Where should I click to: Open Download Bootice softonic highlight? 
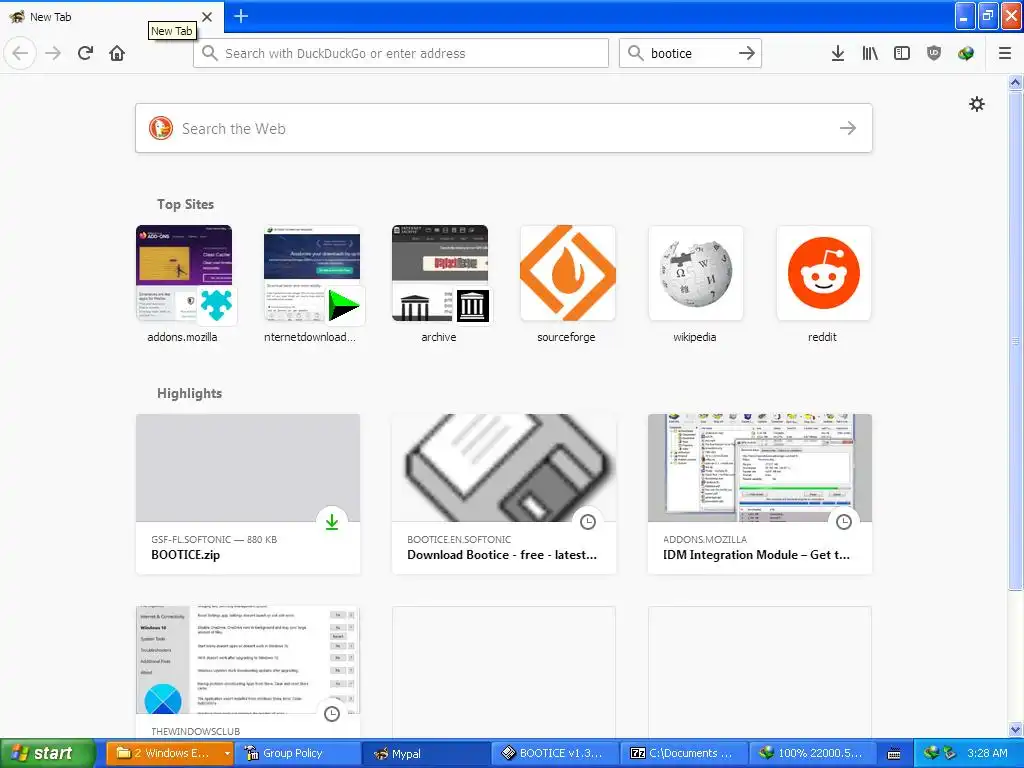coord(504,494)
